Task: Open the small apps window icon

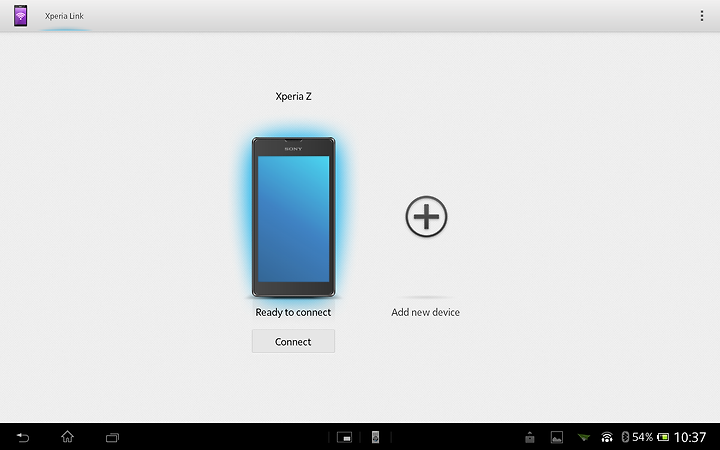Action: click(x=344, y=437)
